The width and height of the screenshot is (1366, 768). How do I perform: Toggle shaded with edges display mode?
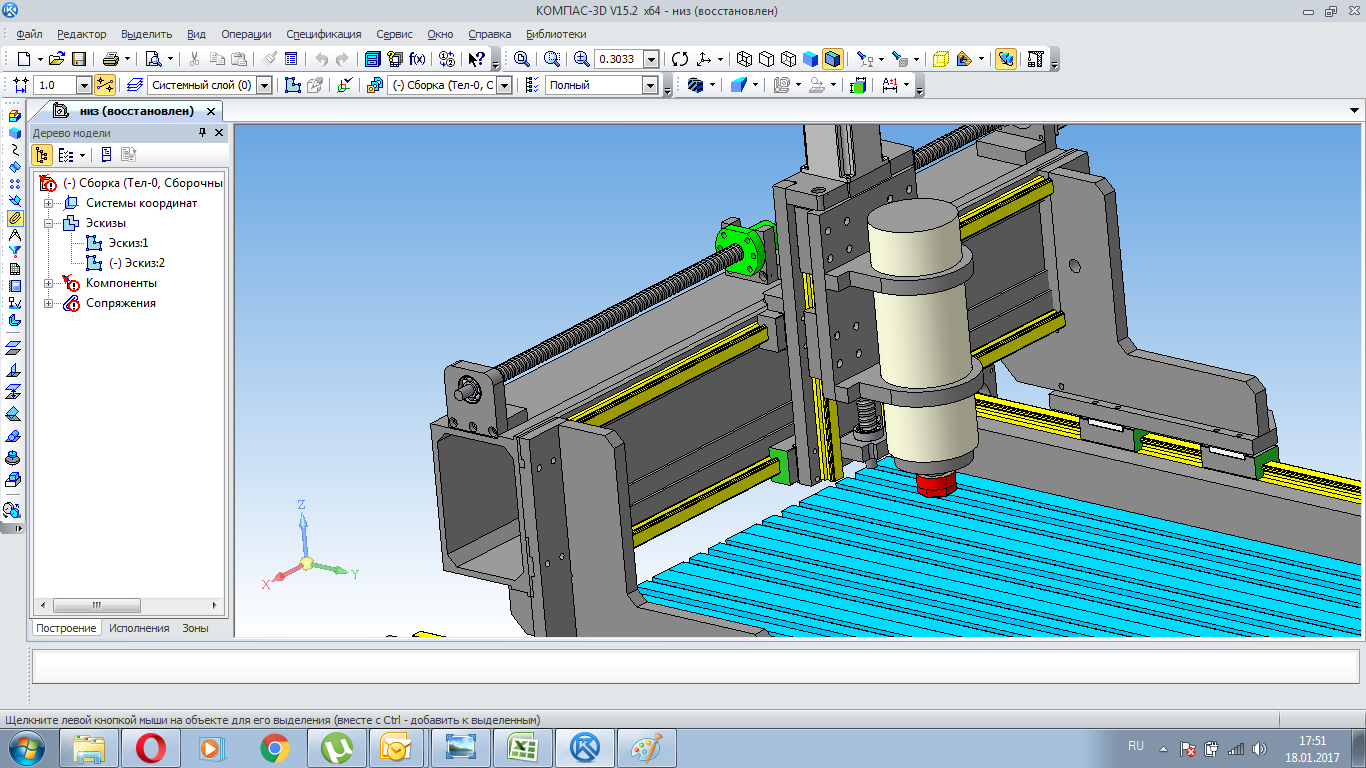click(x=833, y=59)
